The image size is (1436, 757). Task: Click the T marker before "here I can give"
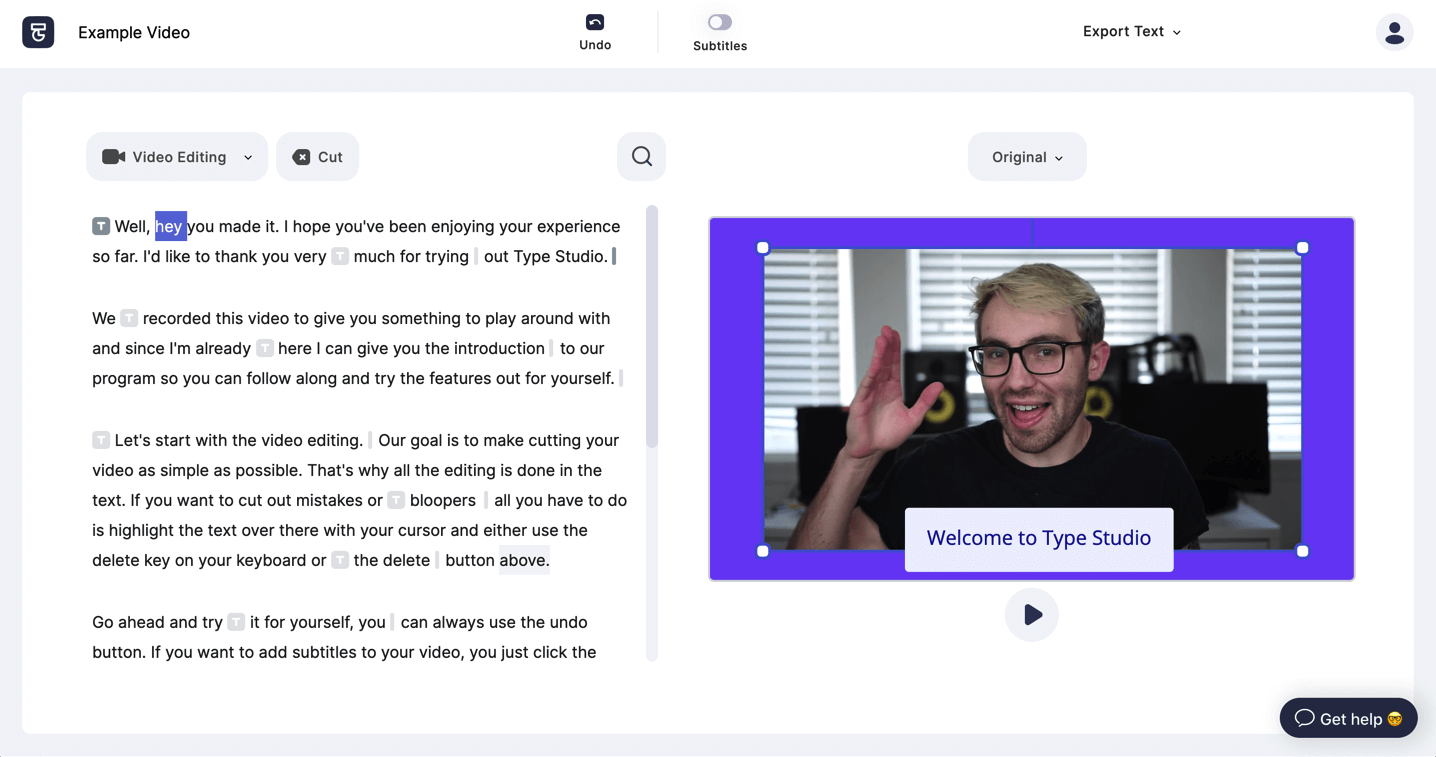(264, 348)
